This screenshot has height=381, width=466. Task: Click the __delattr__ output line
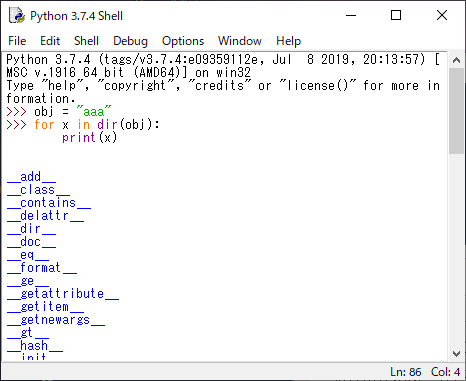(x=45, y=216)
